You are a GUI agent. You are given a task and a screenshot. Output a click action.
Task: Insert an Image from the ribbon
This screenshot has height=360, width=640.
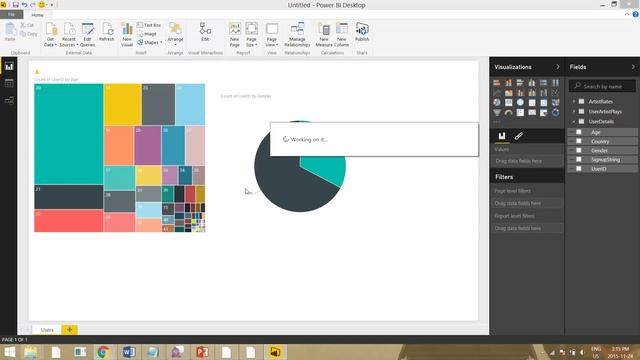(147, 34)
